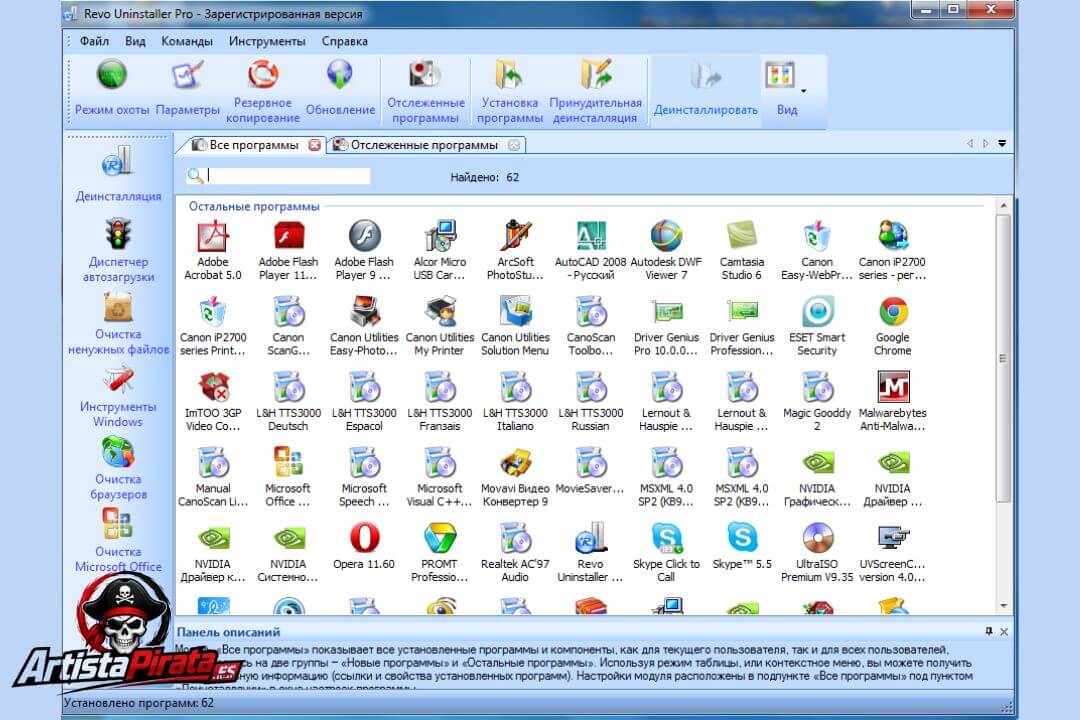Open Диспетчер автозагрузки sidebar tool
1080x720 pixels.
[x=118, y=250]
